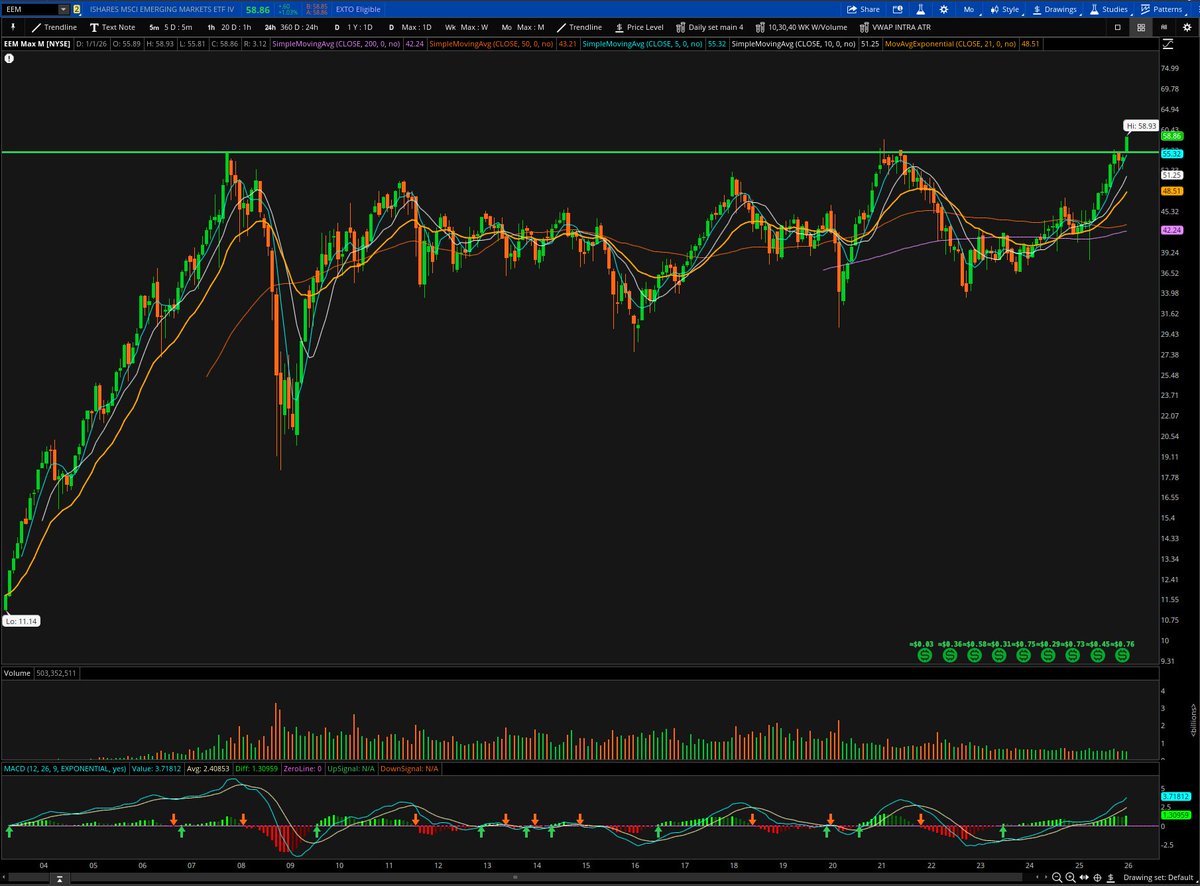Open the Patterns menu

1161,9
